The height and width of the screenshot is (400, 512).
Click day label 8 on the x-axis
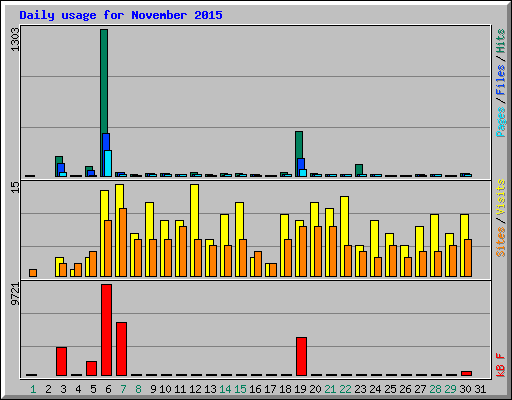(x=138, y=389)
